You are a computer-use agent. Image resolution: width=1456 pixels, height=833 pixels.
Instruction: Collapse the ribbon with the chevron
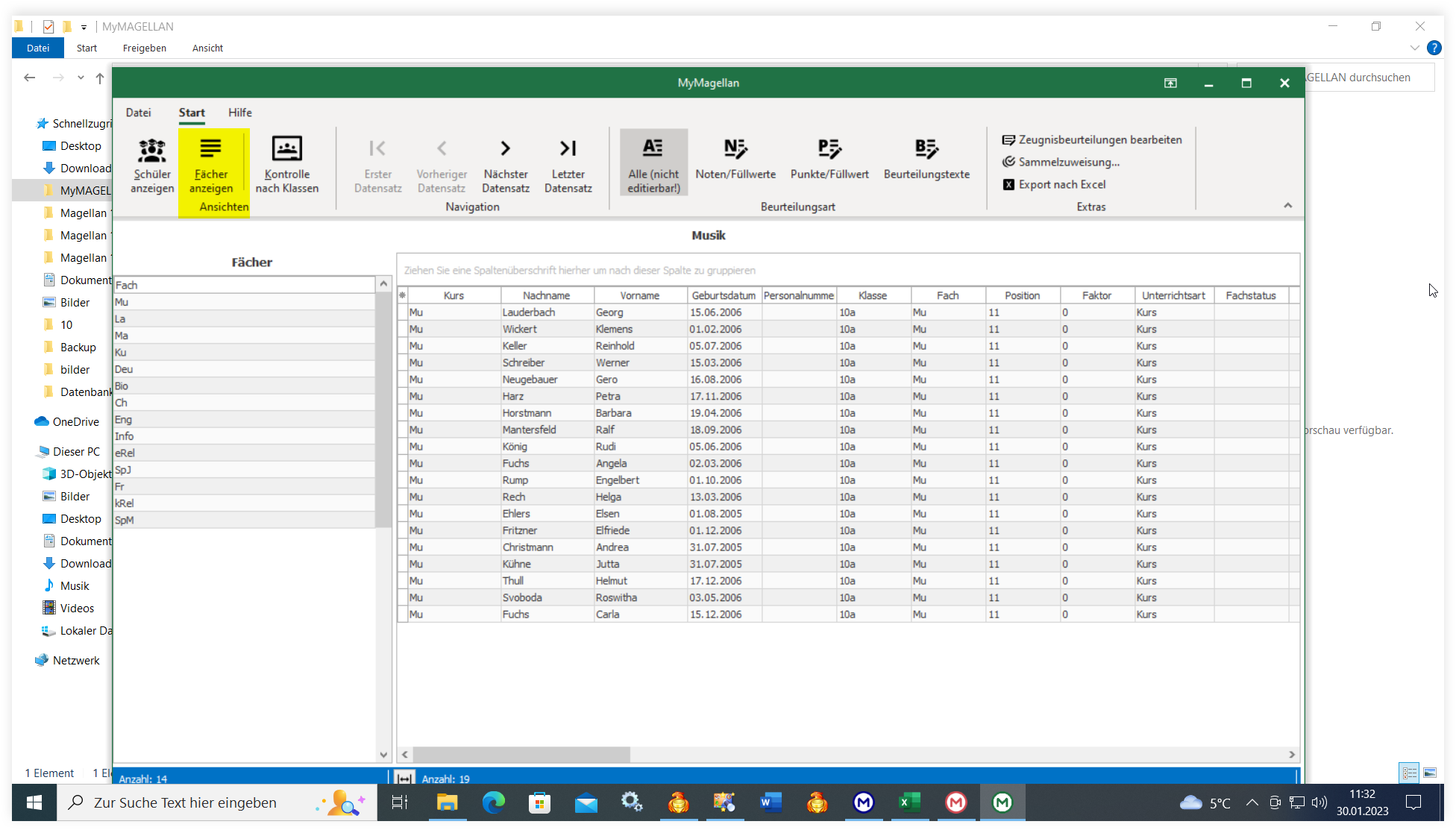(1287, 206)
